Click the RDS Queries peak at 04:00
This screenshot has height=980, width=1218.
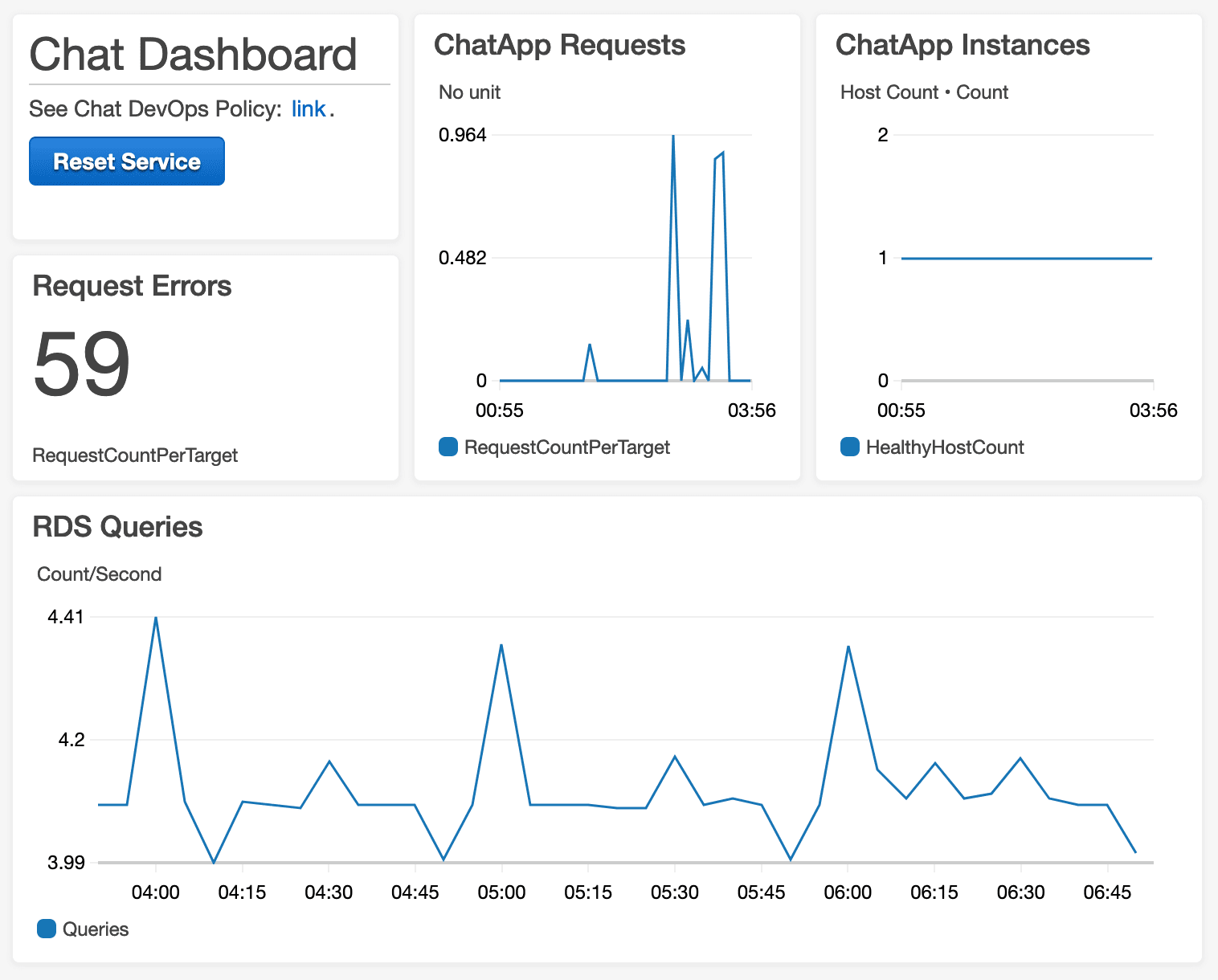[x=156, y=618]
